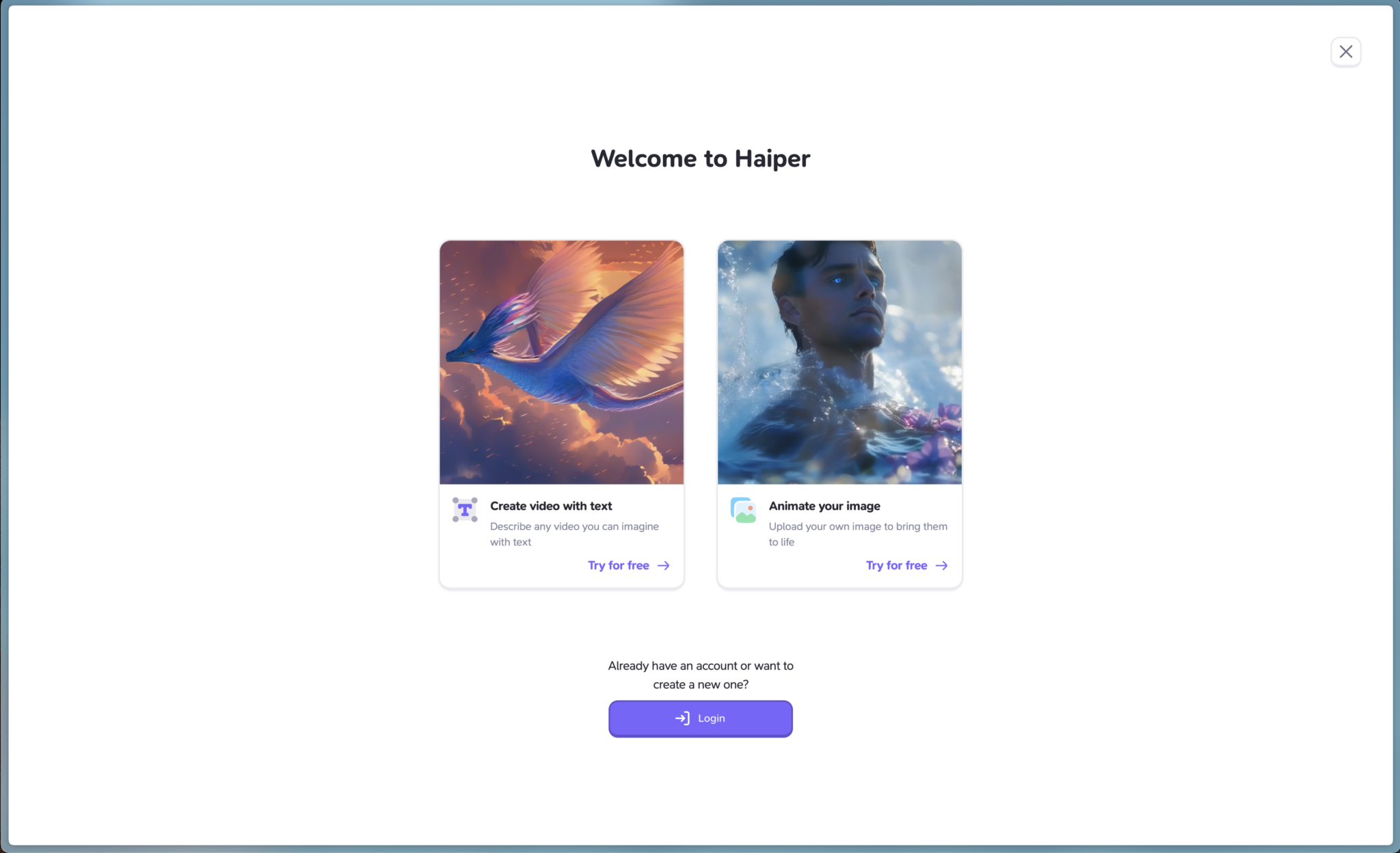This screenshot has height=853, width=1400.
Task: Click arrow icon after Create video's Try for free
Action: 663,566
